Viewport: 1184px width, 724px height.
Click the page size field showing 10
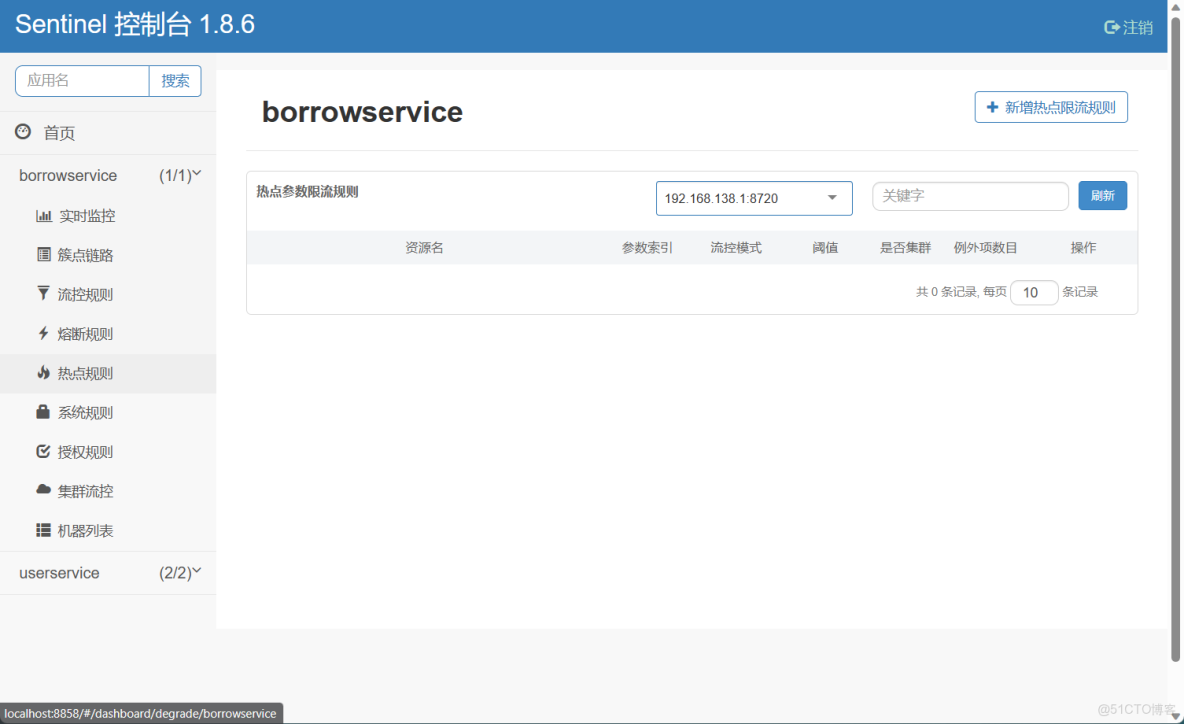click(x=1034, y=292)
